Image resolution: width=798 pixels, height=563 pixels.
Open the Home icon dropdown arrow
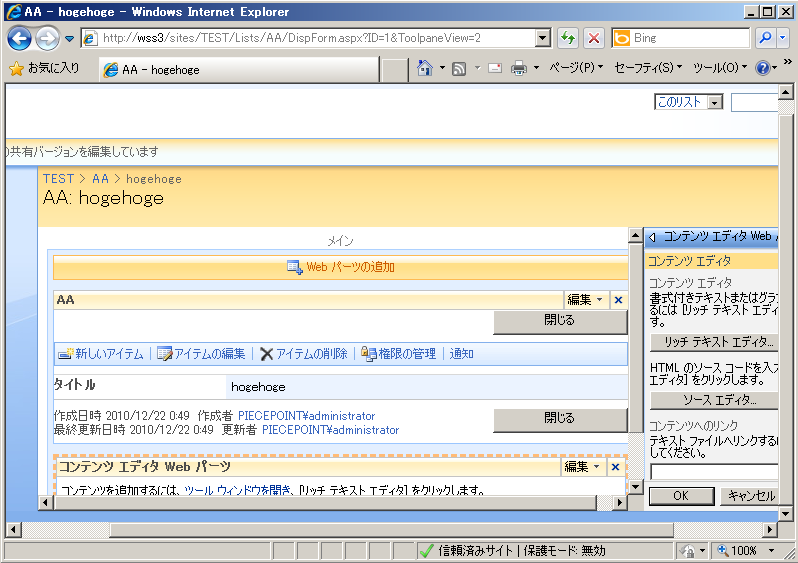pyautogui.click(x=442, y=68)
